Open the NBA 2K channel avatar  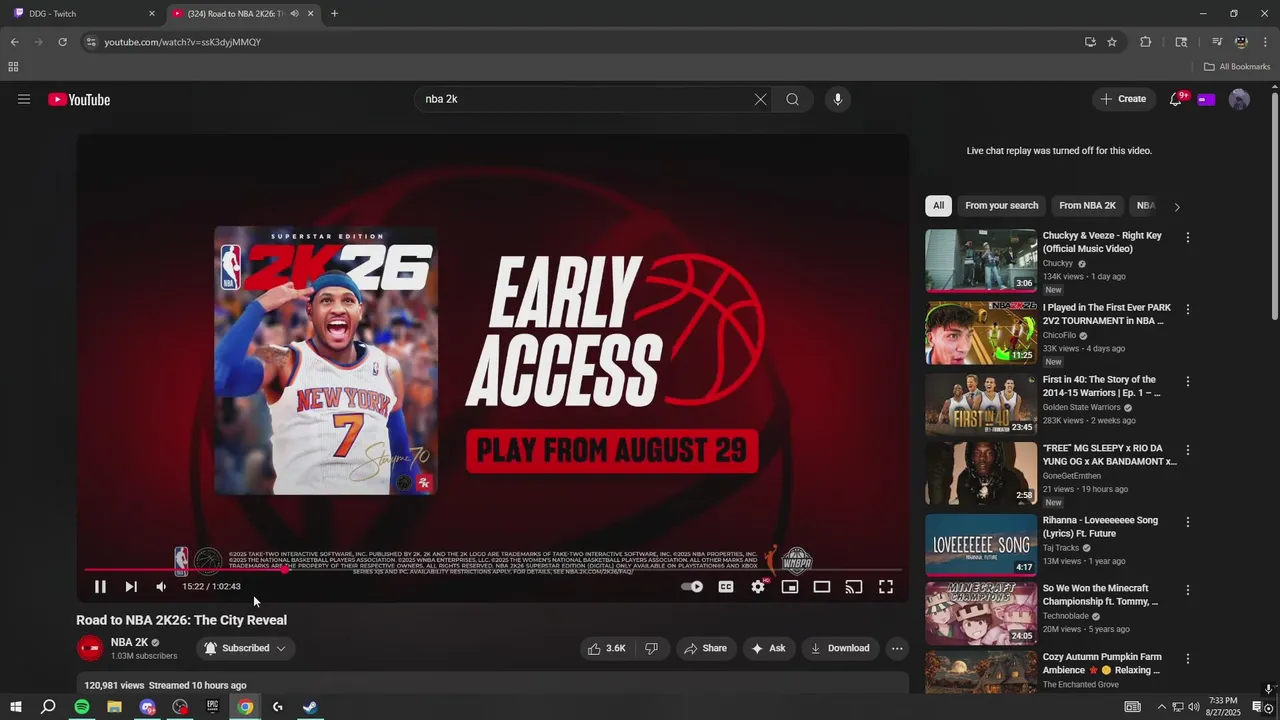[90, 648]
